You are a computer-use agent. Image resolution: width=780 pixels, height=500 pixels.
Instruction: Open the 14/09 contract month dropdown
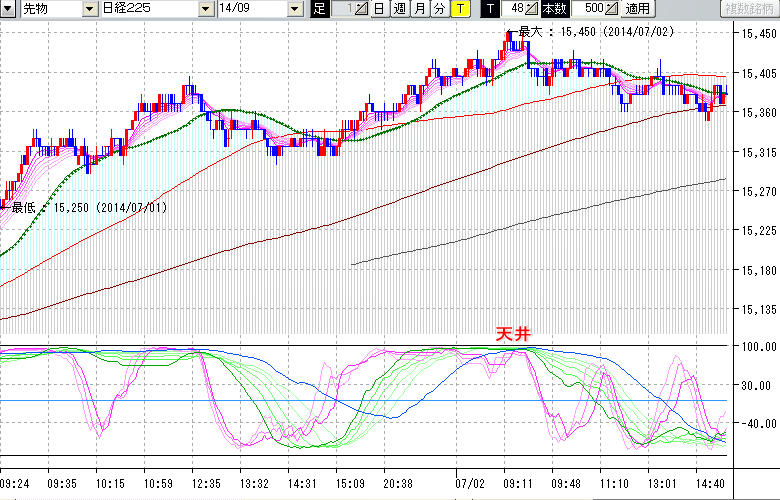(x=294, y=9)
